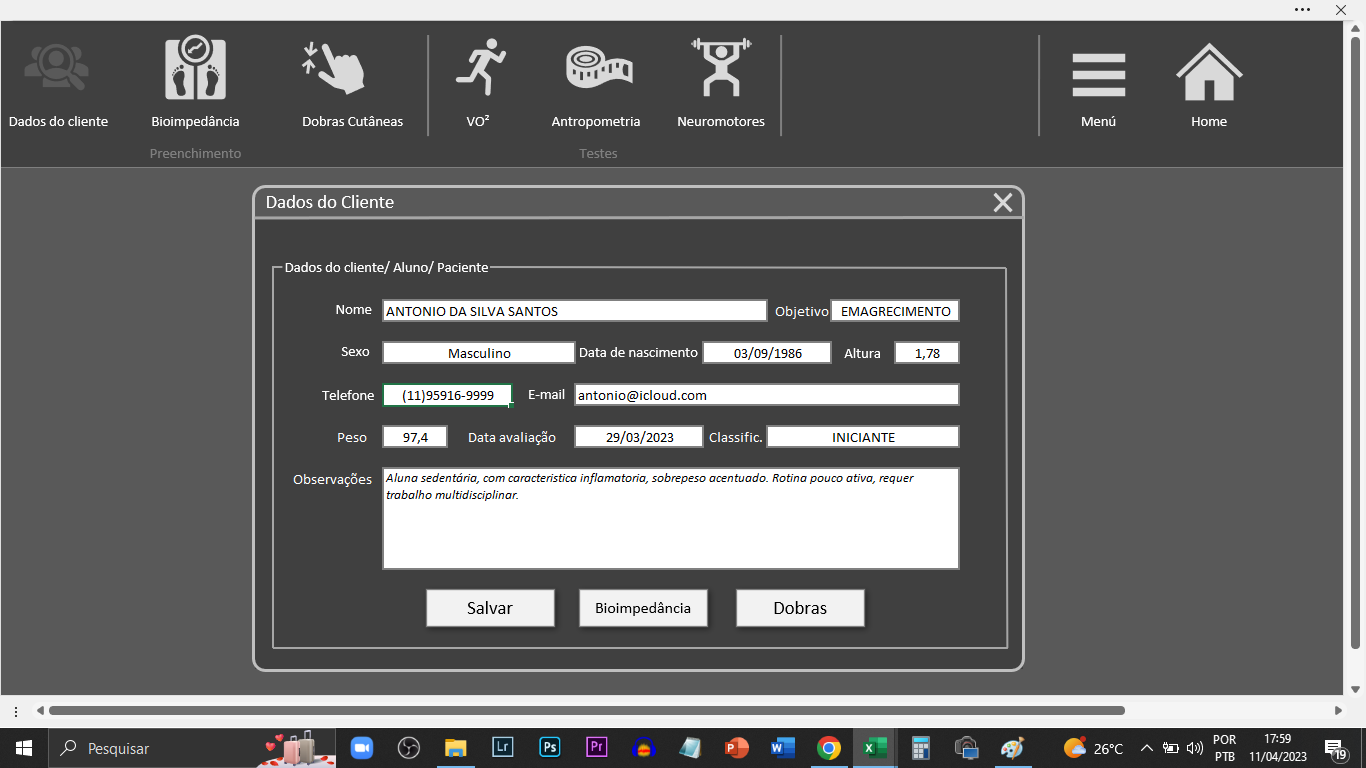Open the Antropometria tape measure icon
Image resolution: width=1366 pixels, height=768 pixels.
click(598, 69)
